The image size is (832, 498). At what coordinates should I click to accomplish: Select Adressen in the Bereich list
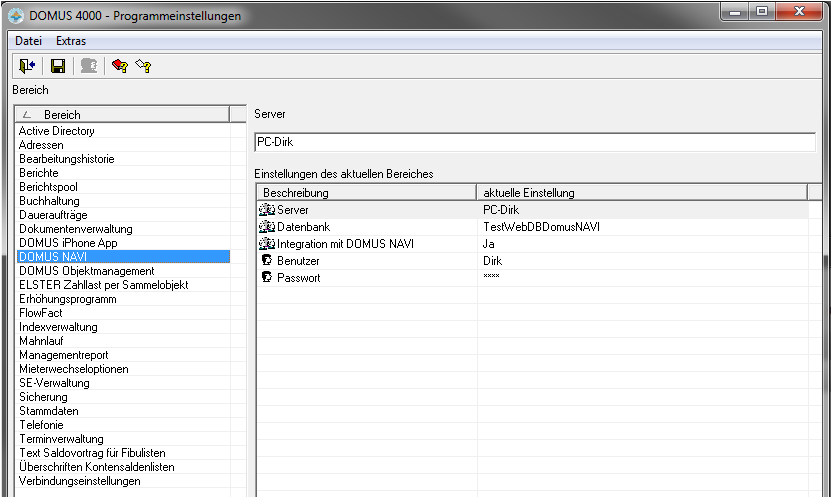(x=124, y=145)
